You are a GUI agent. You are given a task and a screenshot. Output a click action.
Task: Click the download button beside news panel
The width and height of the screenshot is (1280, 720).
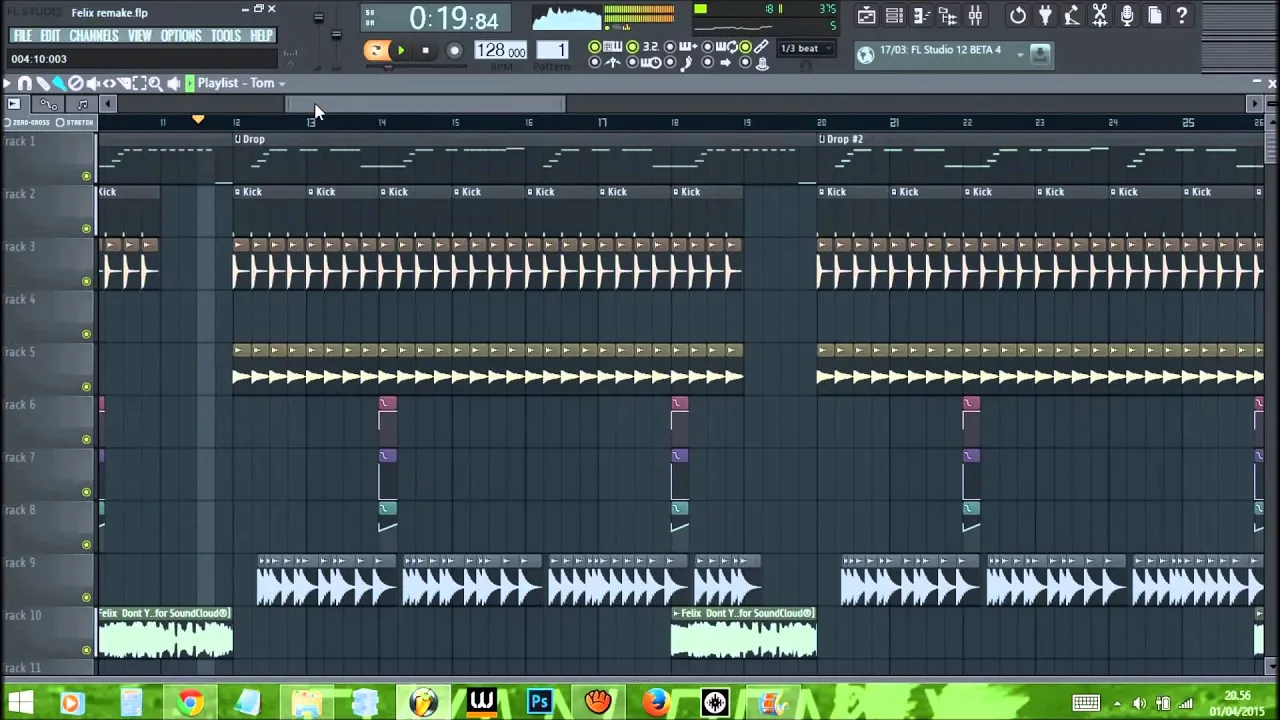[x=1040, y=54]
